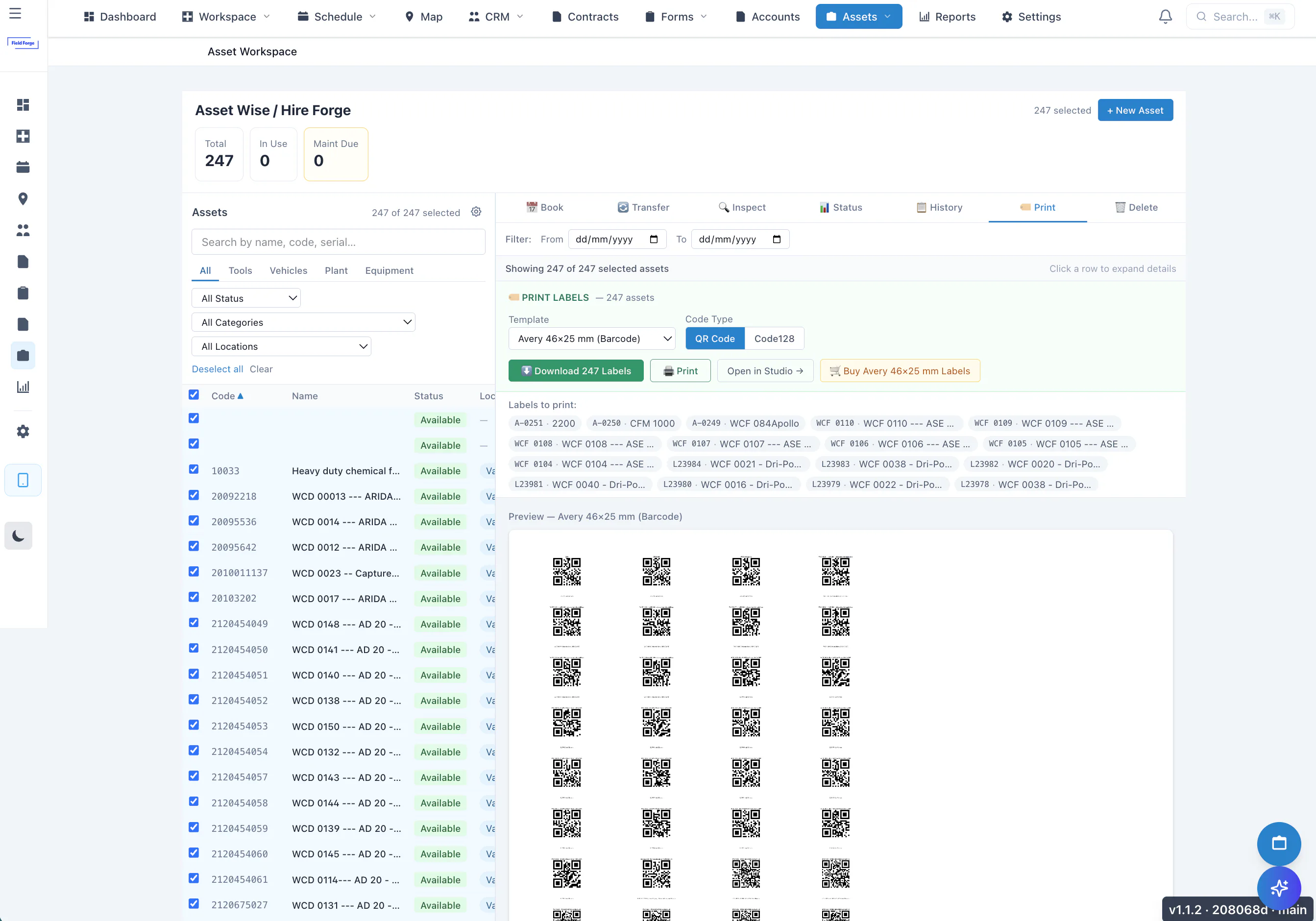The width and height of the screenshot is (1316, 921).
Task: Toggle checkbox for asset 2120454049
Action: (x=194, y=623)
